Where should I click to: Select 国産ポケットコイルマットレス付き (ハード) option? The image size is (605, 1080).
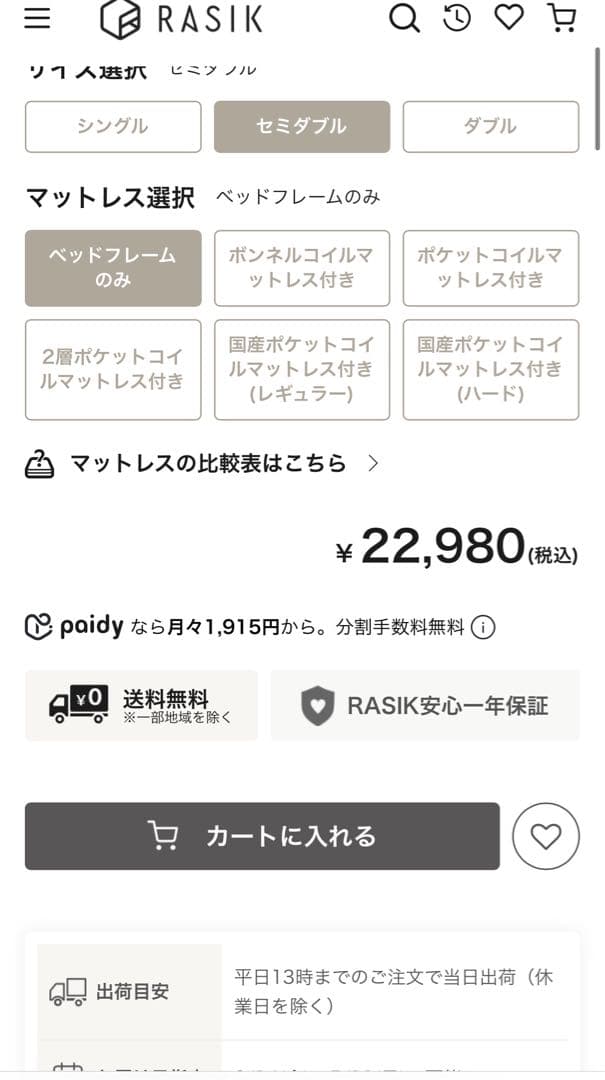click(x=490, y=369)
